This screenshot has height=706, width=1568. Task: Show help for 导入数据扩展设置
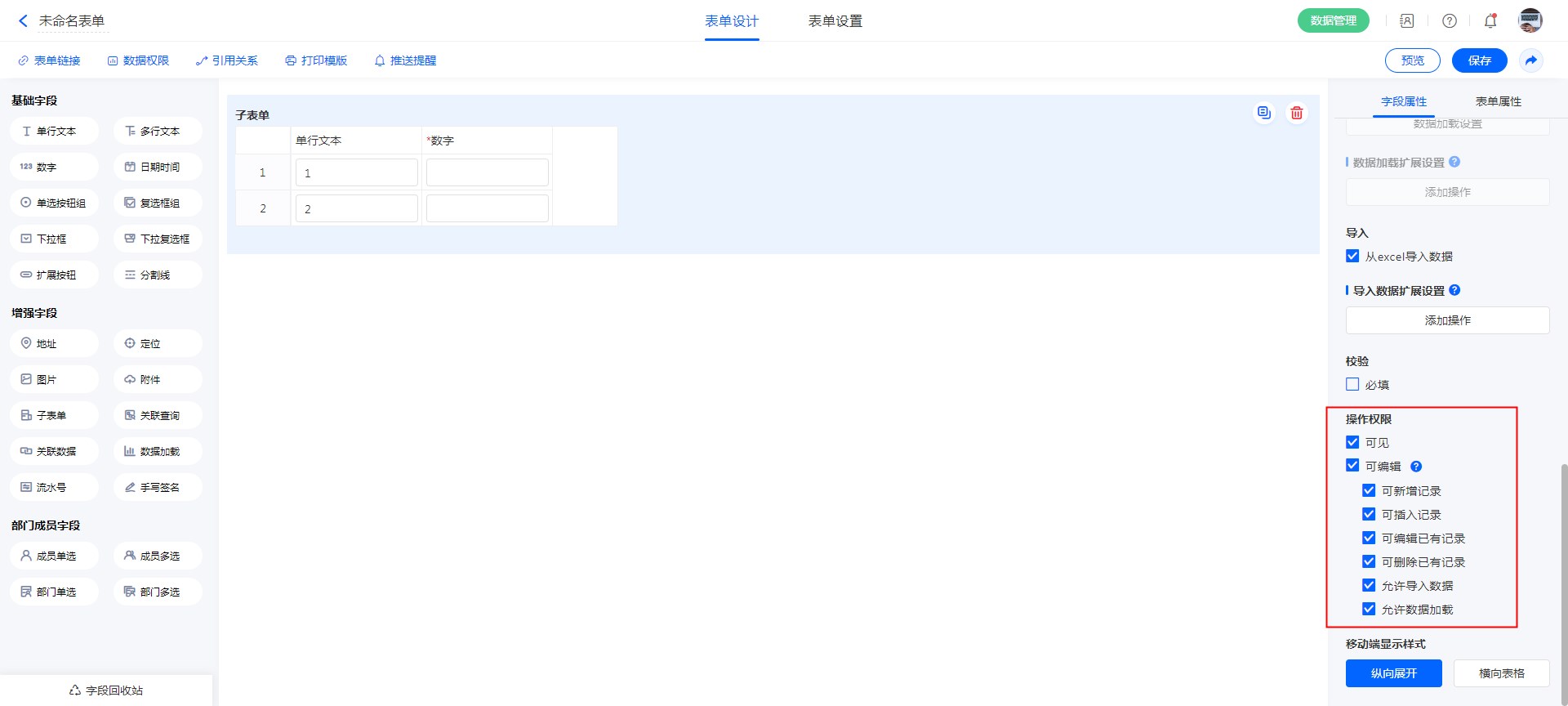click(x=1454, y=290)
